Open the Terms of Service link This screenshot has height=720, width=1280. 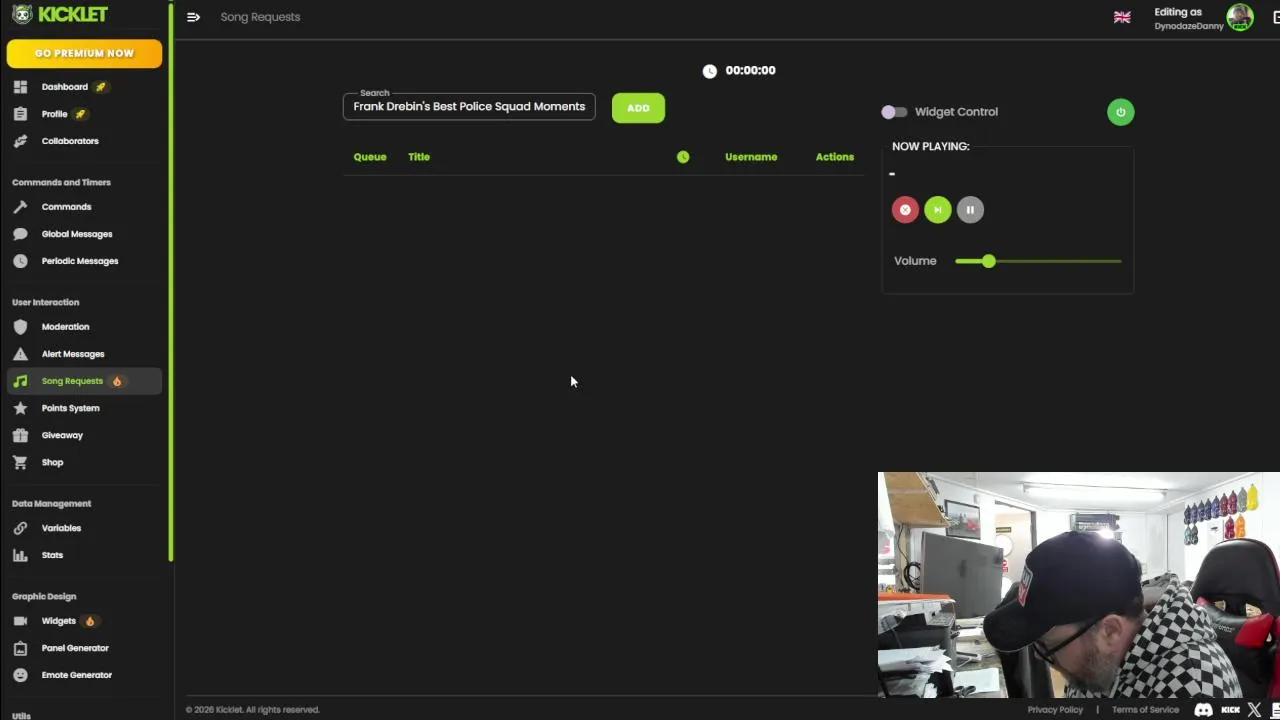coord(1145,710)
